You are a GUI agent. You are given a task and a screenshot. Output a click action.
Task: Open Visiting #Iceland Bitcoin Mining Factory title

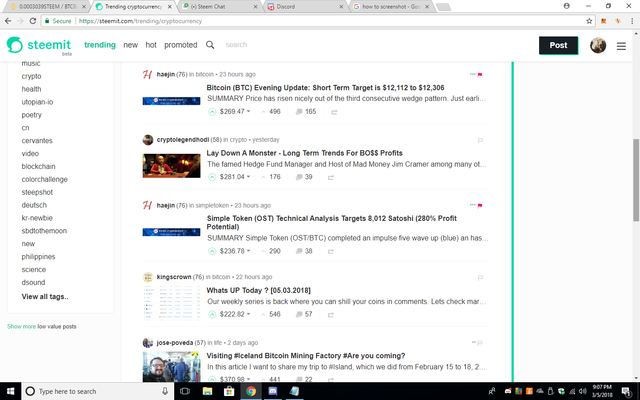click(306, 356)
